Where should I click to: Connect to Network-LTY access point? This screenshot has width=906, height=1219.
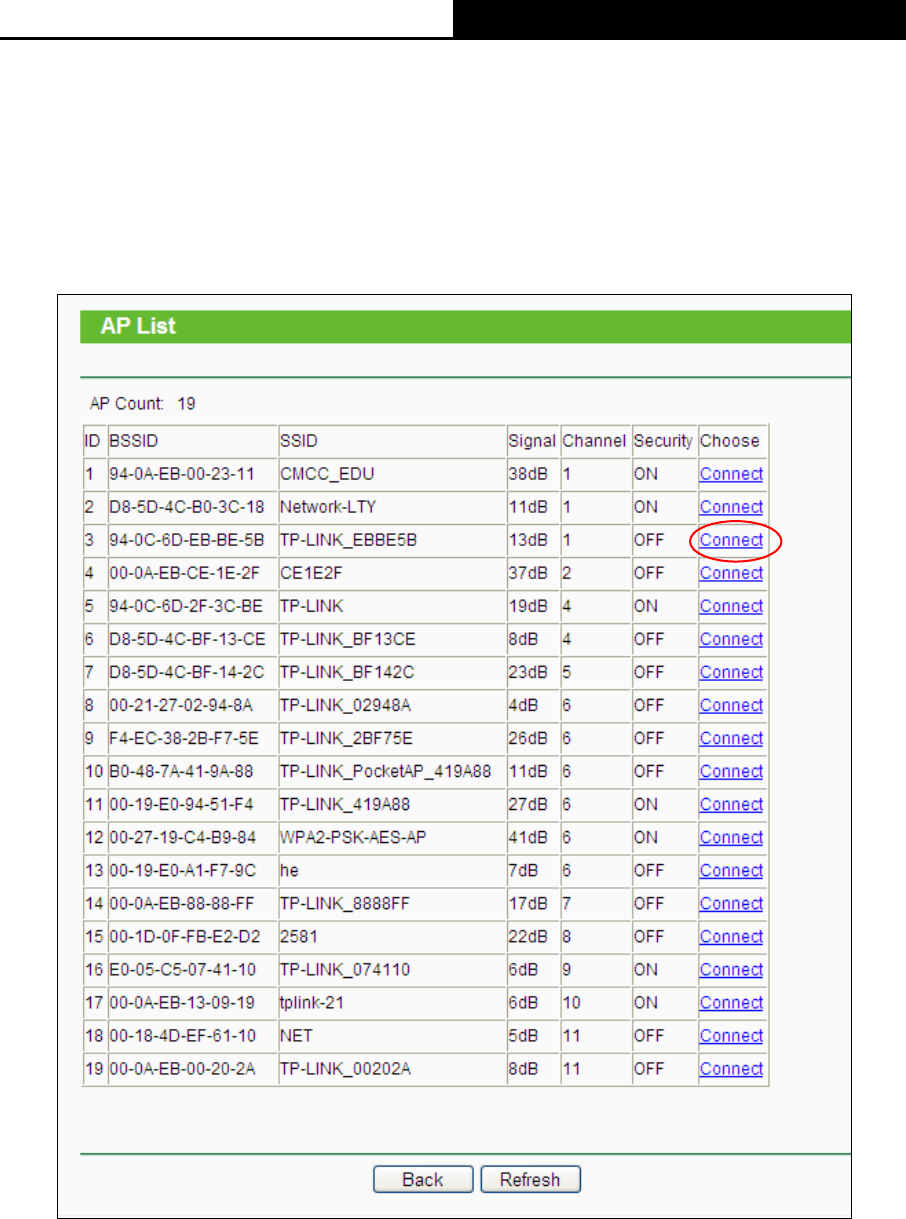pyautogui.click(x=731, y=507)
